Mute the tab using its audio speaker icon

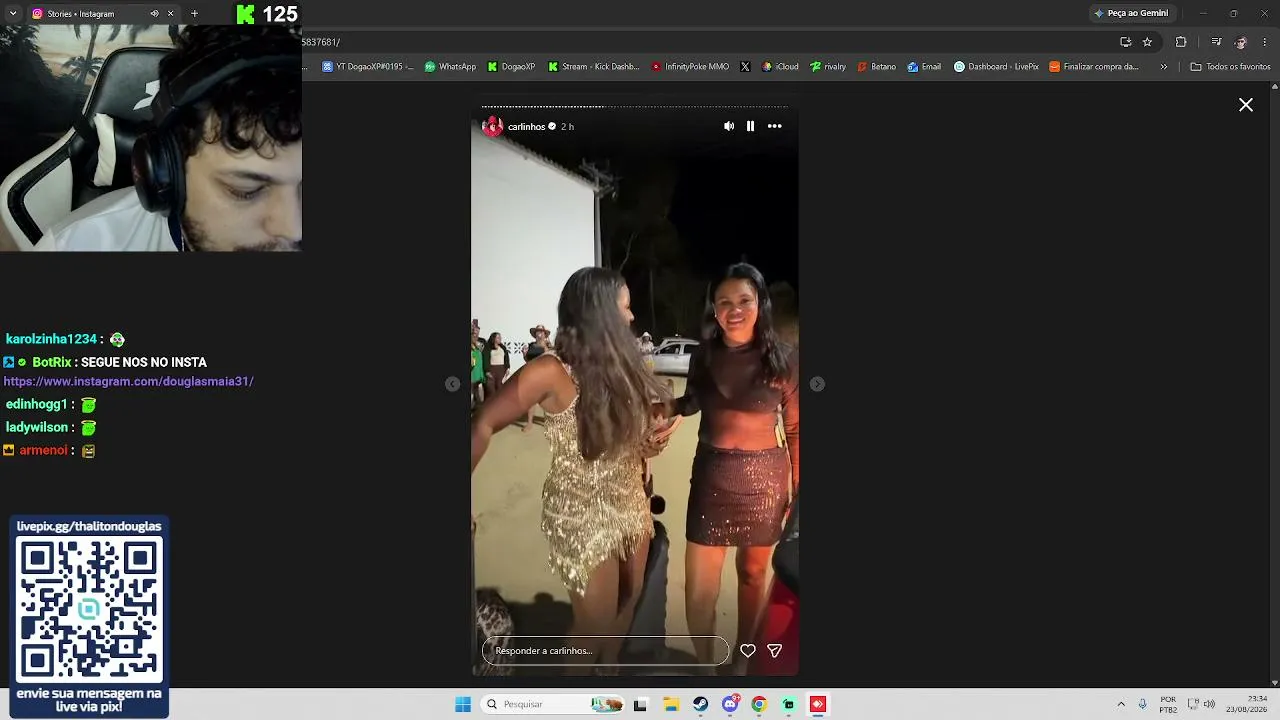click(x=154, y=14)
